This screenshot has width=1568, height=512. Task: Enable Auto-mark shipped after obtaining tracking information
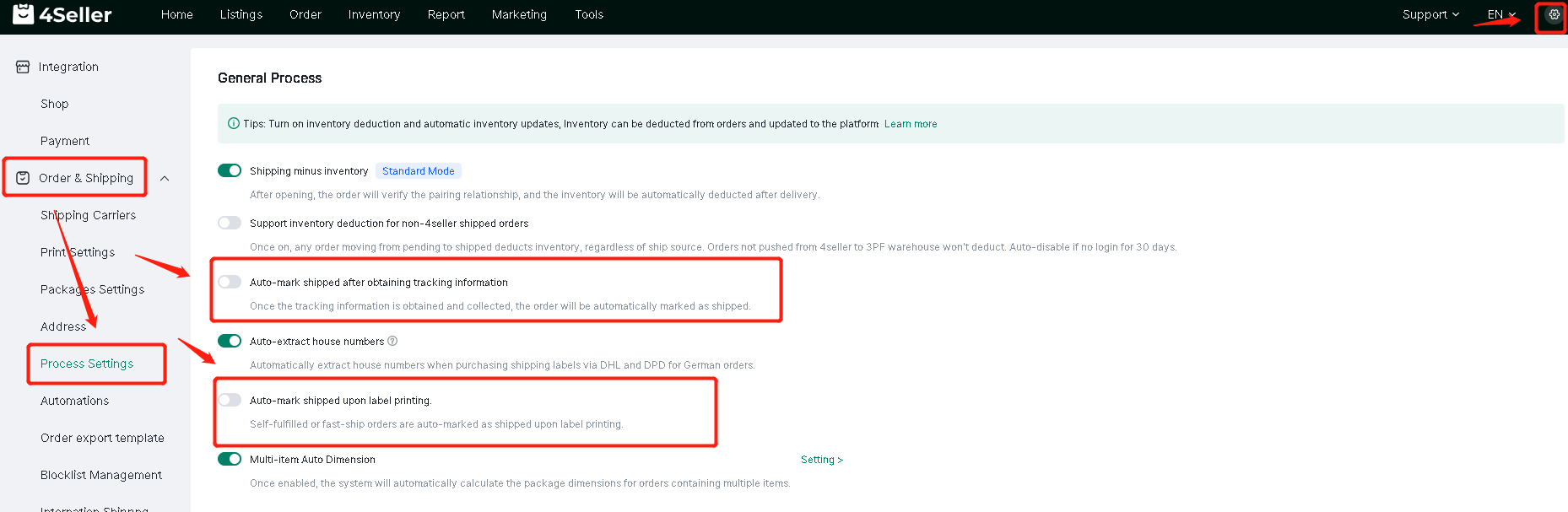pyautogui.click(x=230, y=282)
